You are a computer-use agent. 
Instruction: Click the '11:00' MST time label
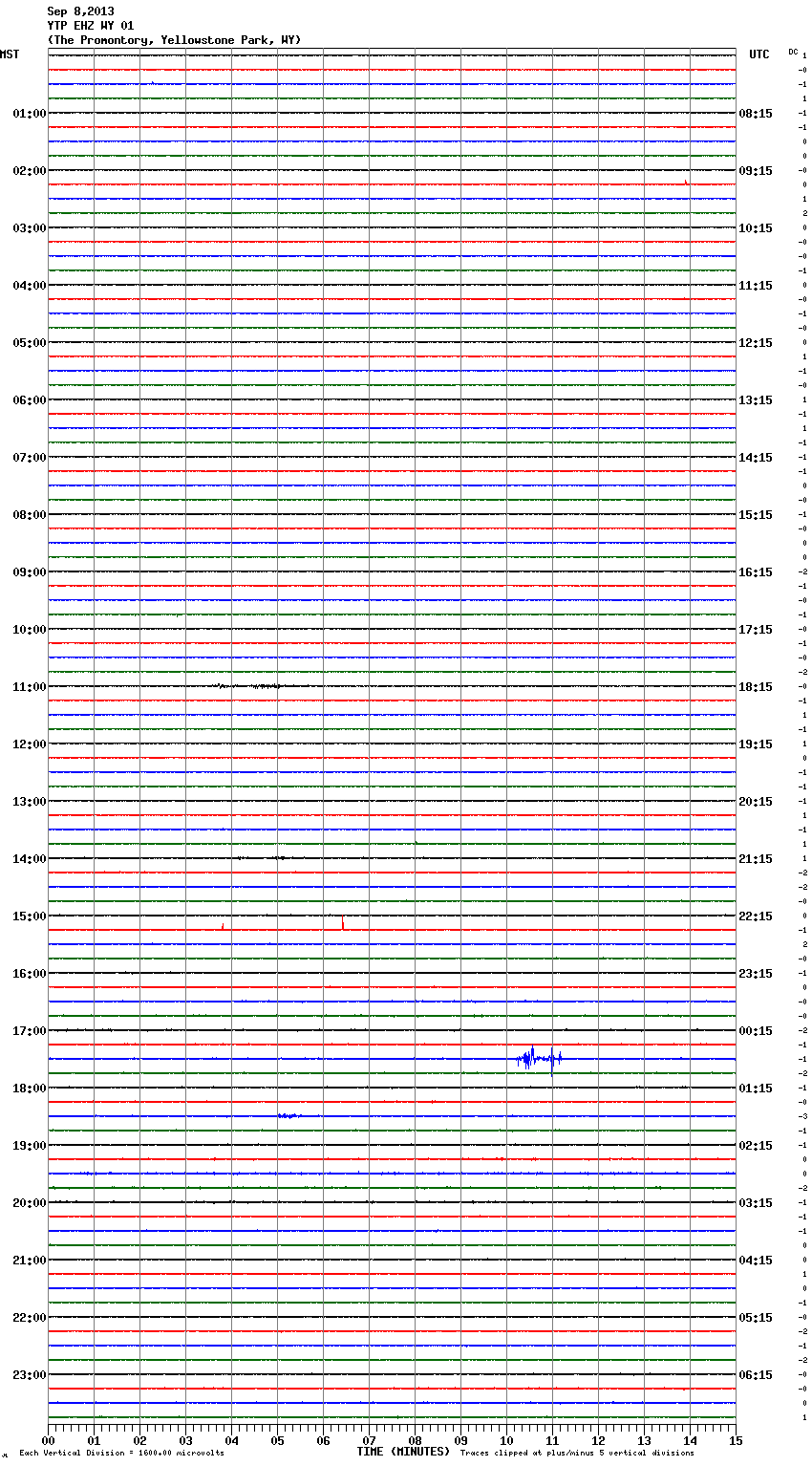click(30, 687)
